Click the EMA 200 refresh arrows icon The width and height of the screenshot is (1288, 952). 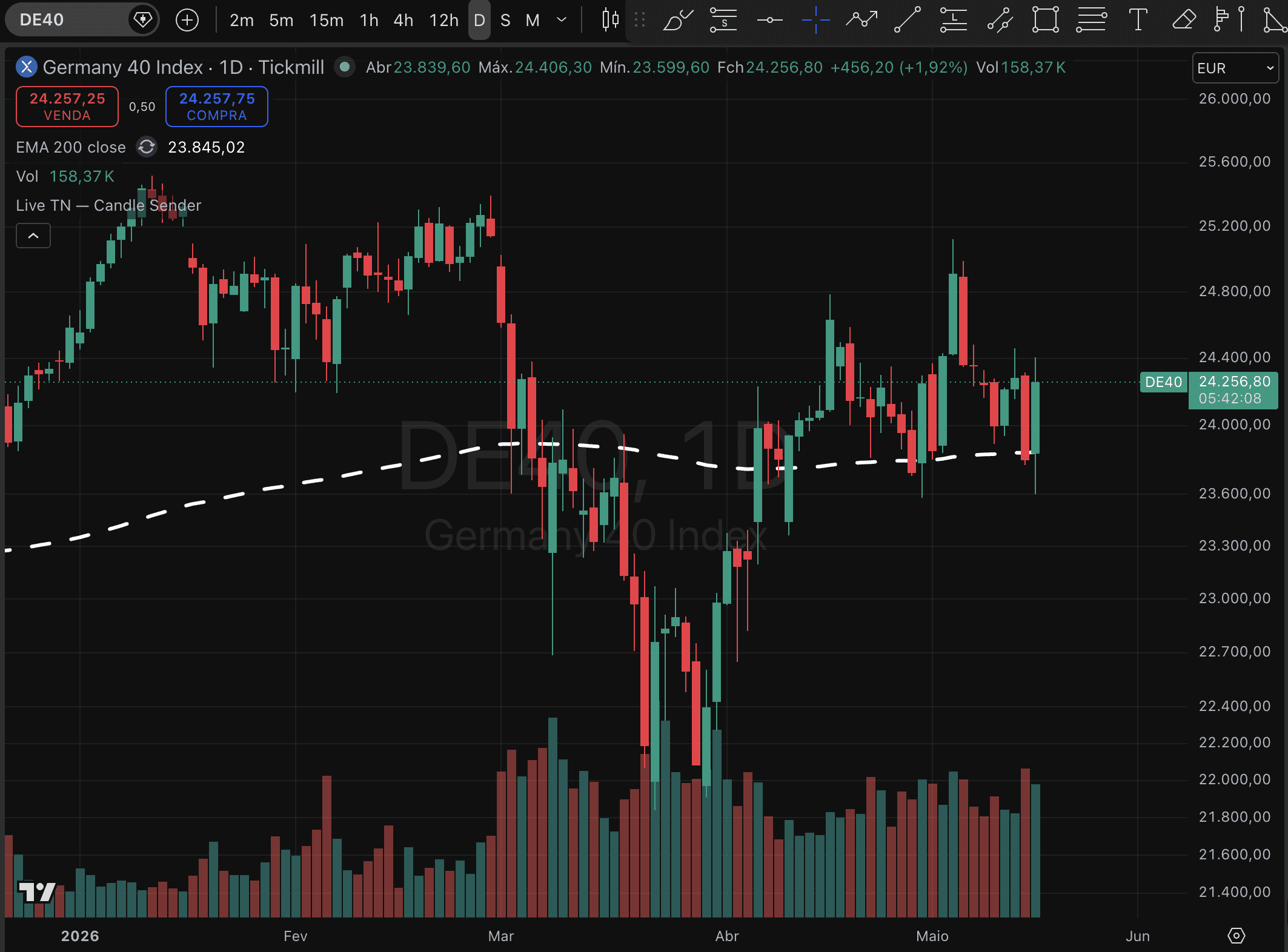coord(147,147)
